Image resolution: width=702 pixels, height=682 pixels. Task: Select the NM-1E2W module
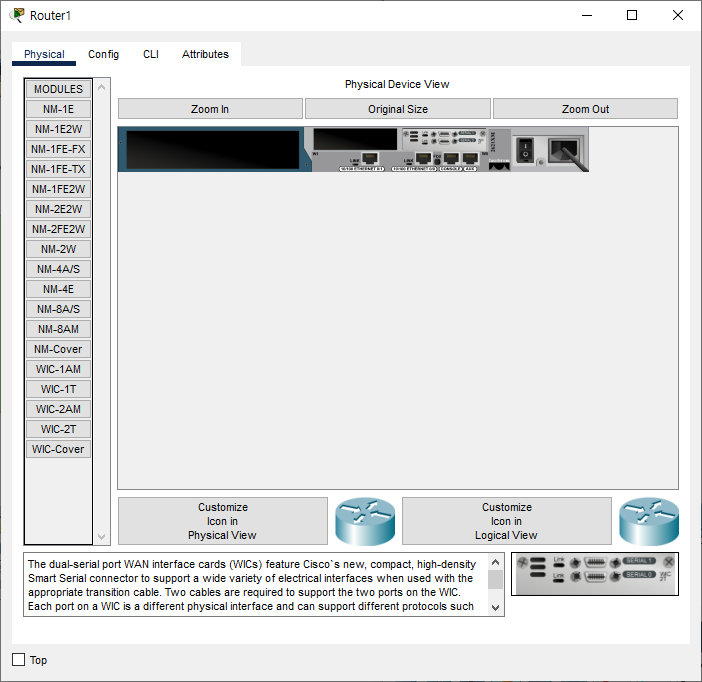[x=58, y=129]
